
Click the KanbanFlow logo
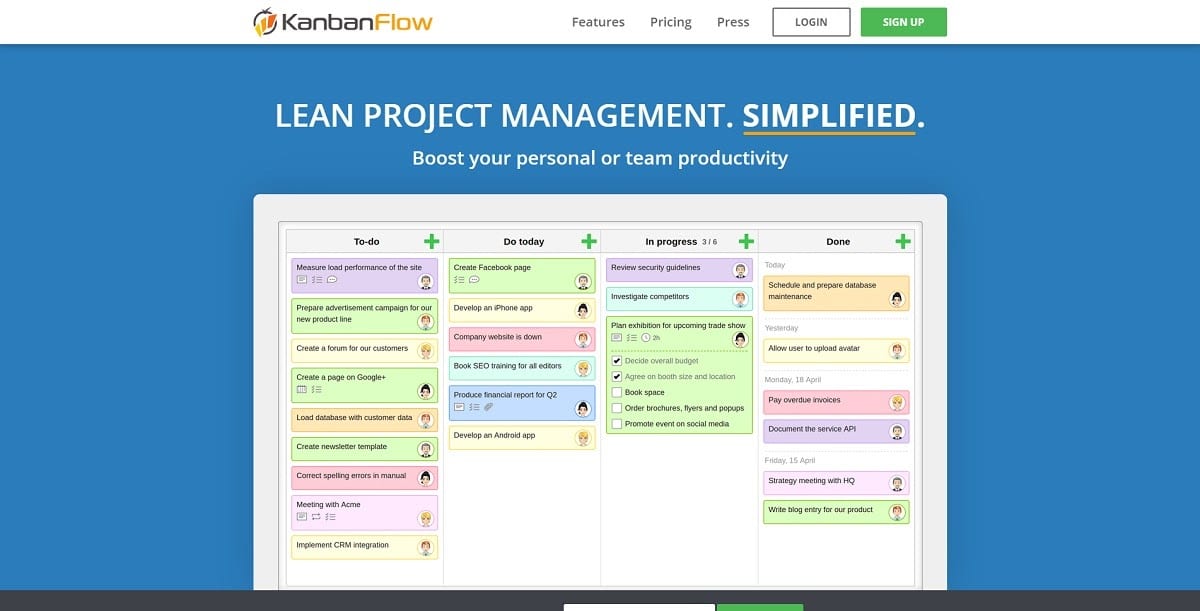(343, 22)
